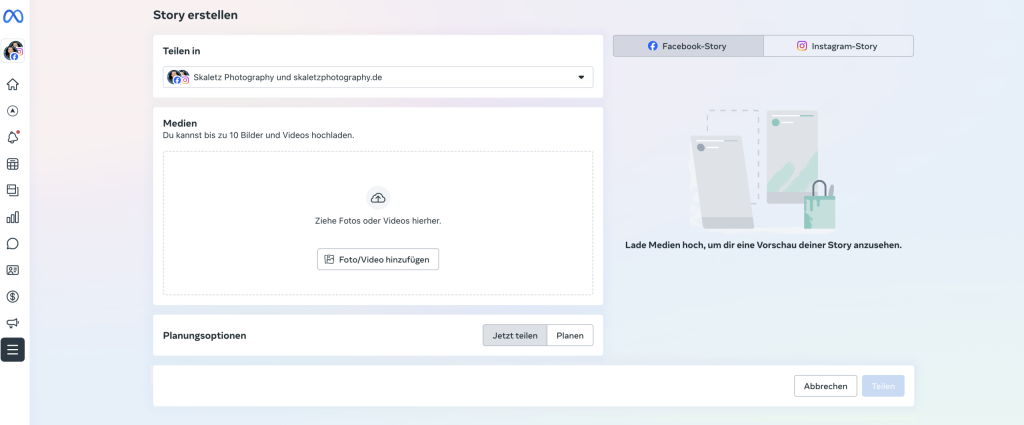This screenshot has width=1024, height=425.
Task: Click Foto/Video hinzufügen button
Action: tap(378, 259)
